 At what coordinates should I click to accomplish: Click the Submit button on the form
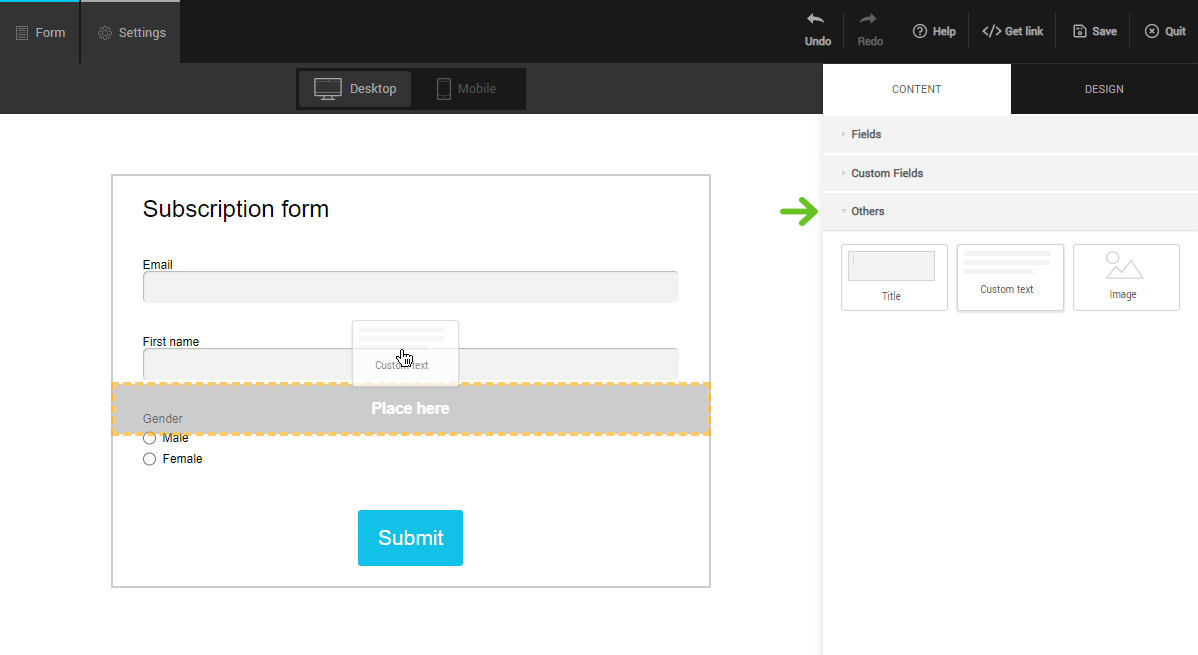410,538
